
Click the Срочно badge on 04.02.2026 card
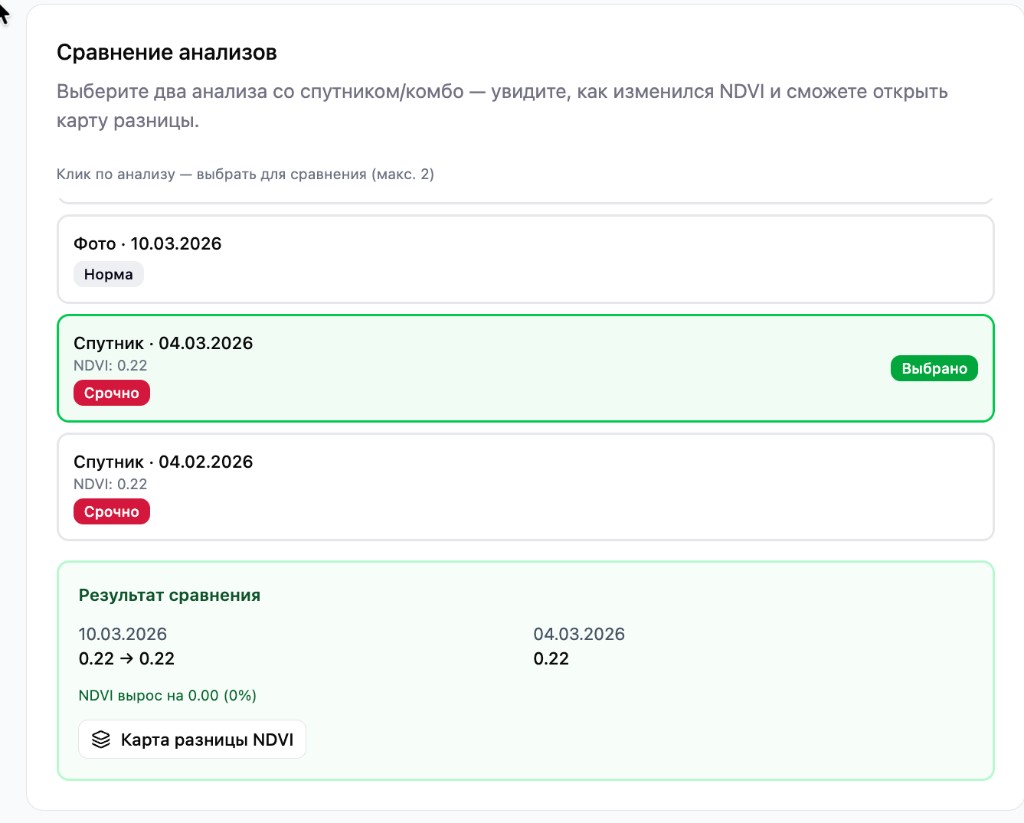coord(111,511)
